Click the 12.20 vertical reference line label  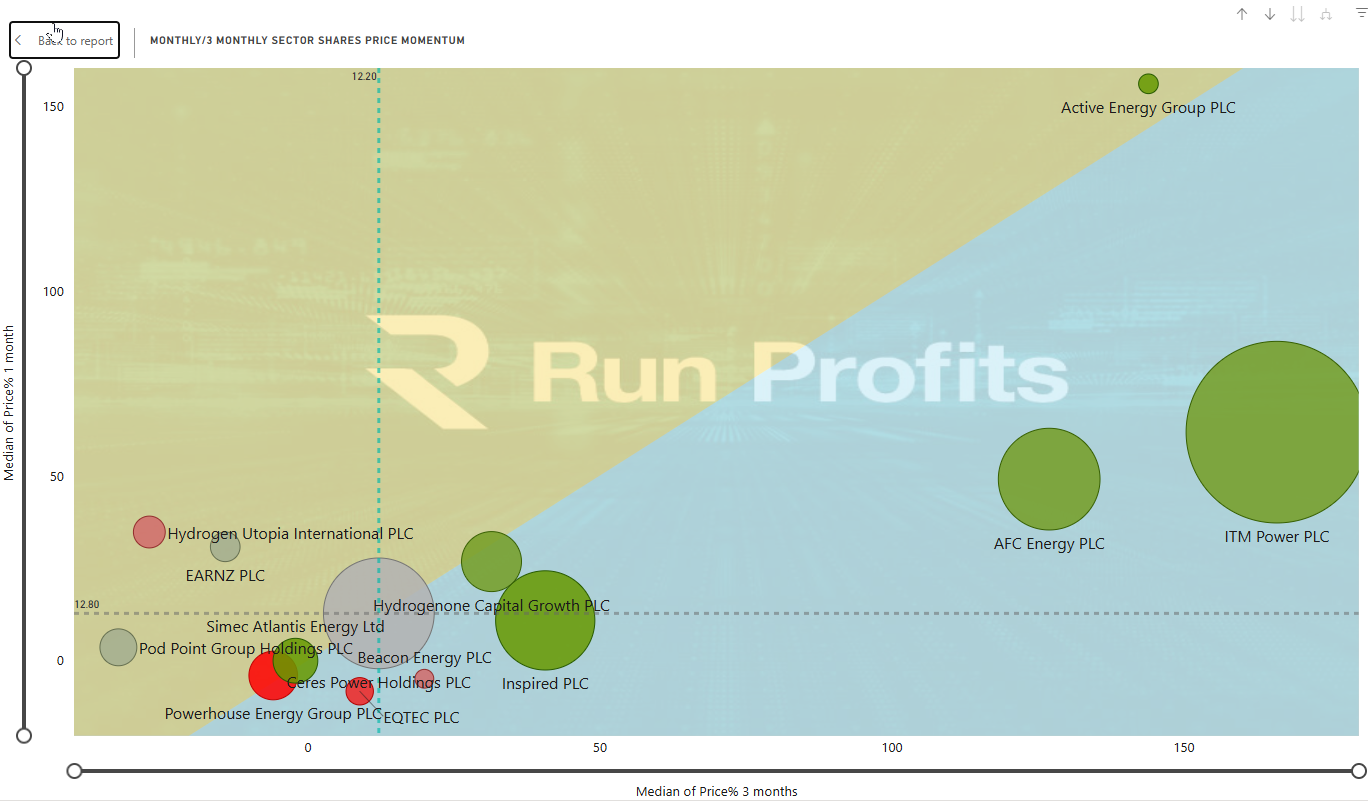[x=364, y=76]
